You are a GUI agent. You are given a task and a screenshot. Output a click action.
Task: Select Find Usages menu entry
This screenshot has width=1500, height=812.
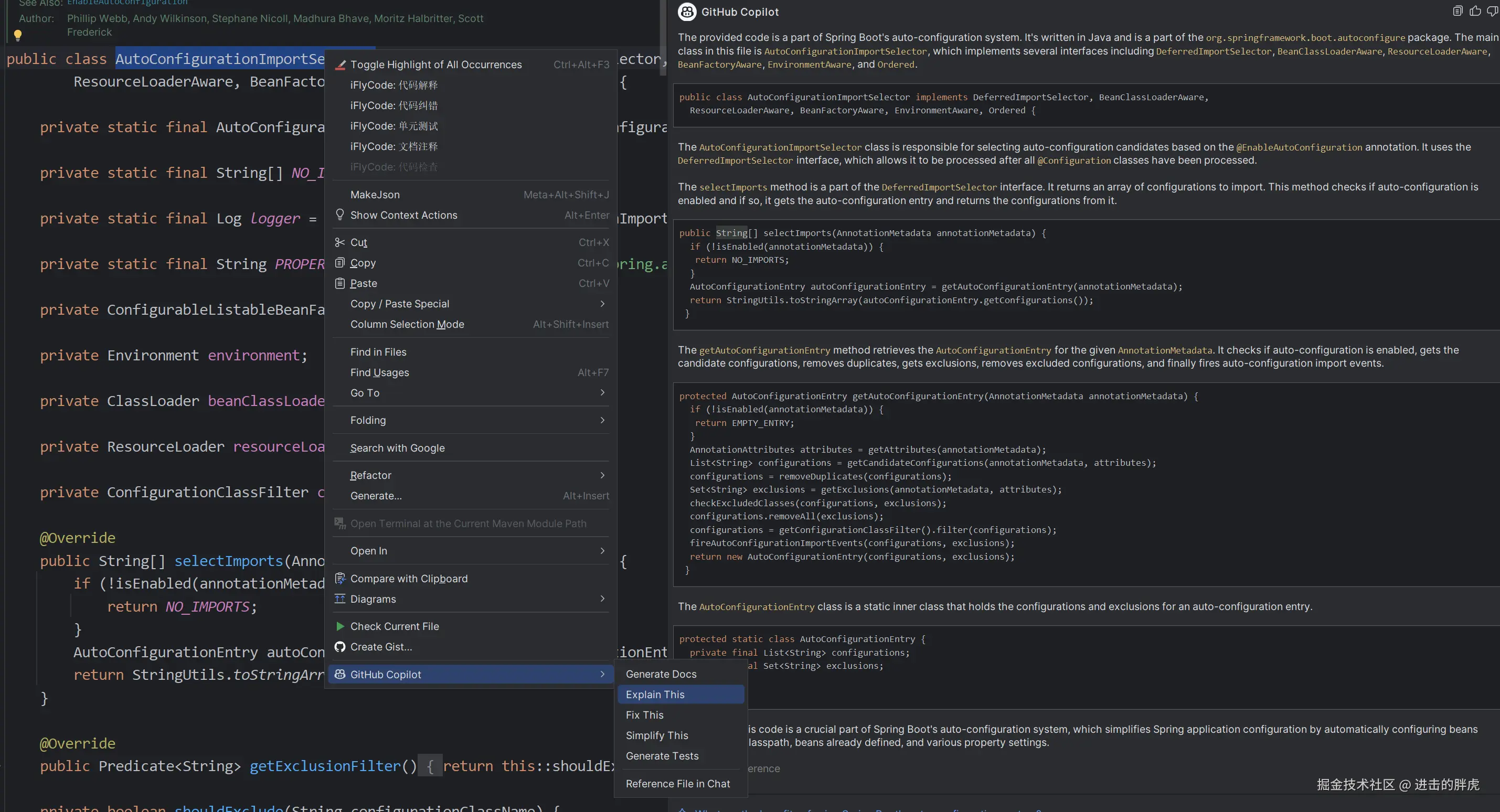point(380,372)
